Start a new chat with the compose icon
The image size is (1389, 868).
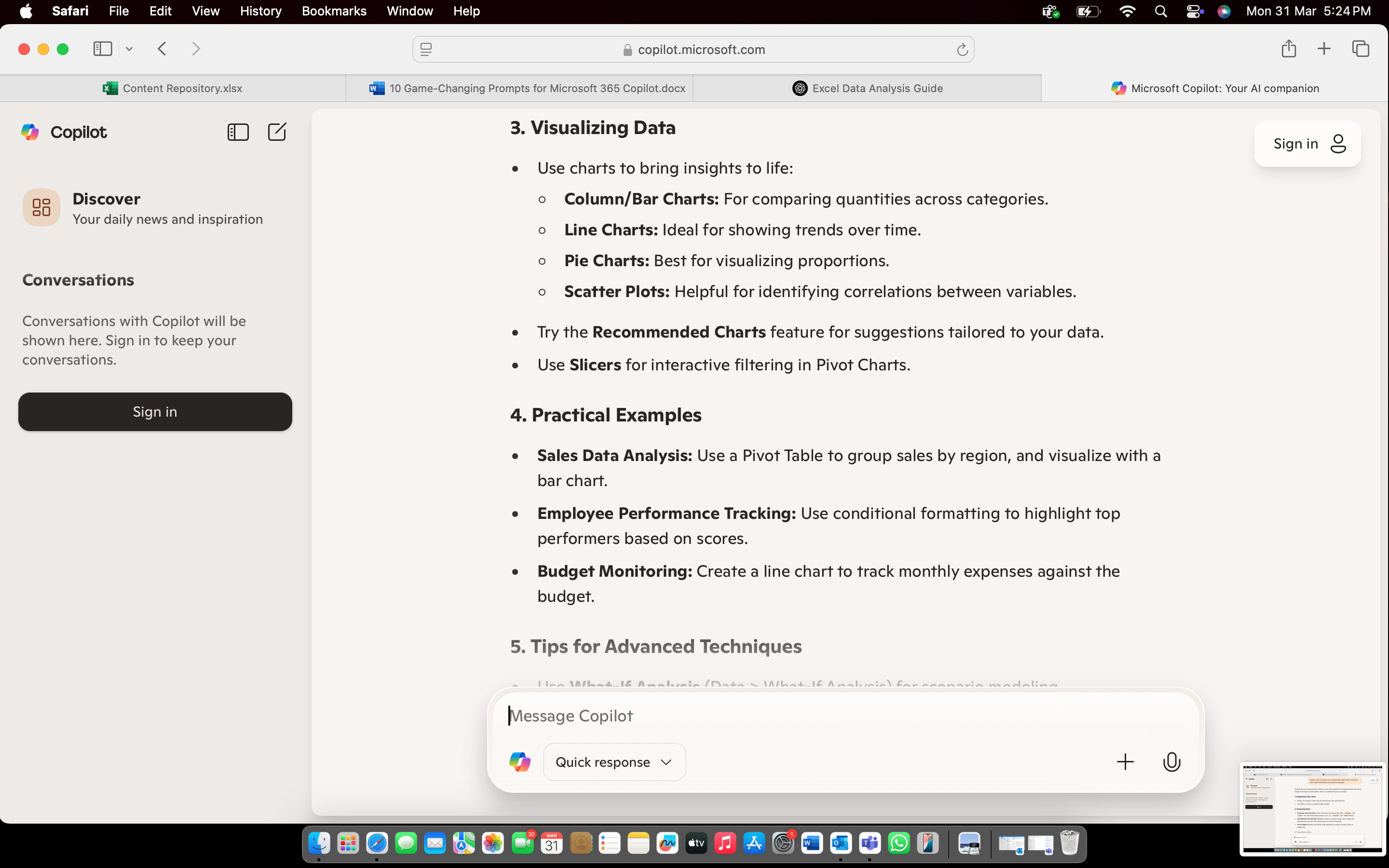point(277,132)
